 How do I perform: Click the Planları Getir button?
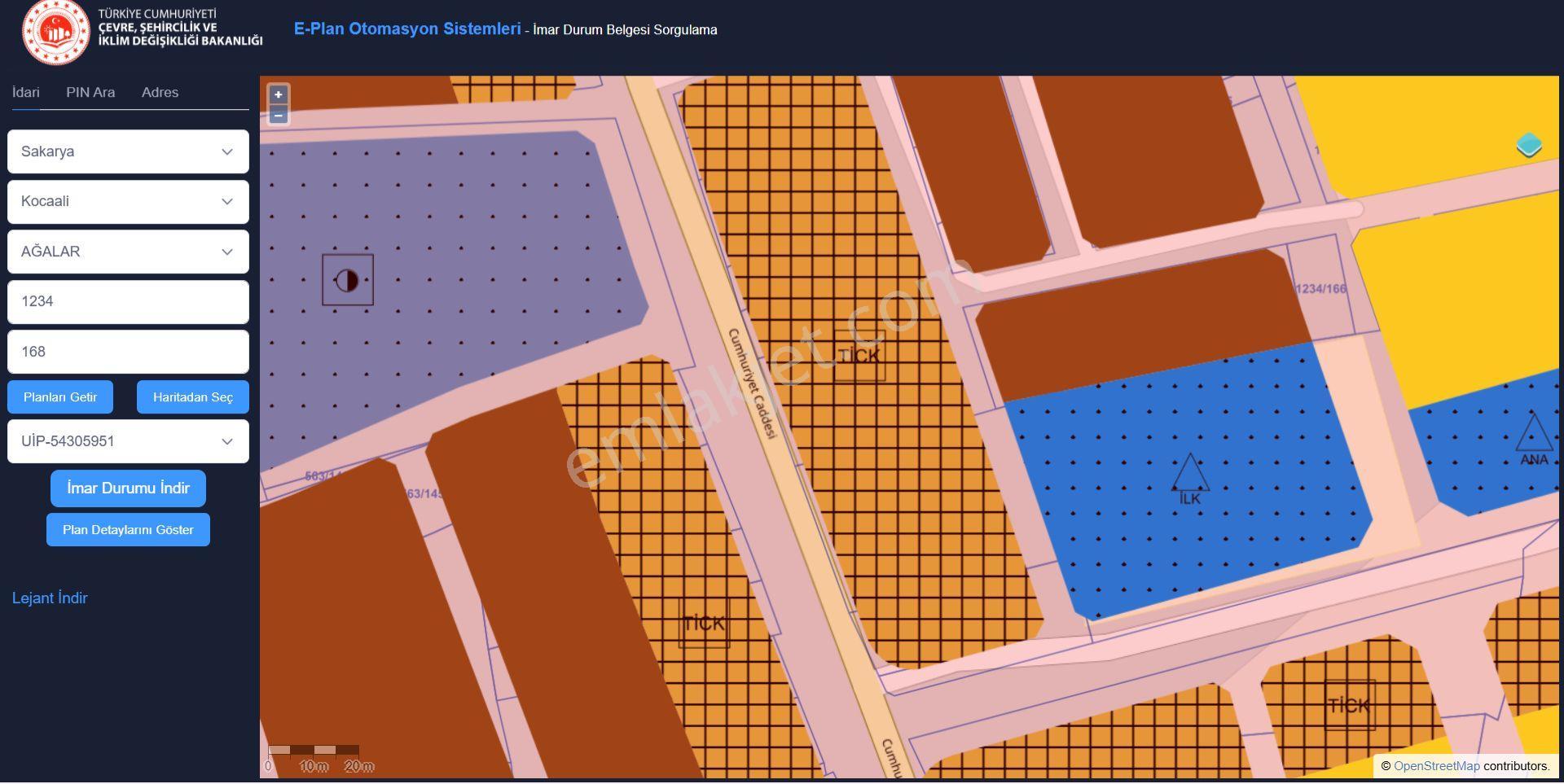click(60, 397)
